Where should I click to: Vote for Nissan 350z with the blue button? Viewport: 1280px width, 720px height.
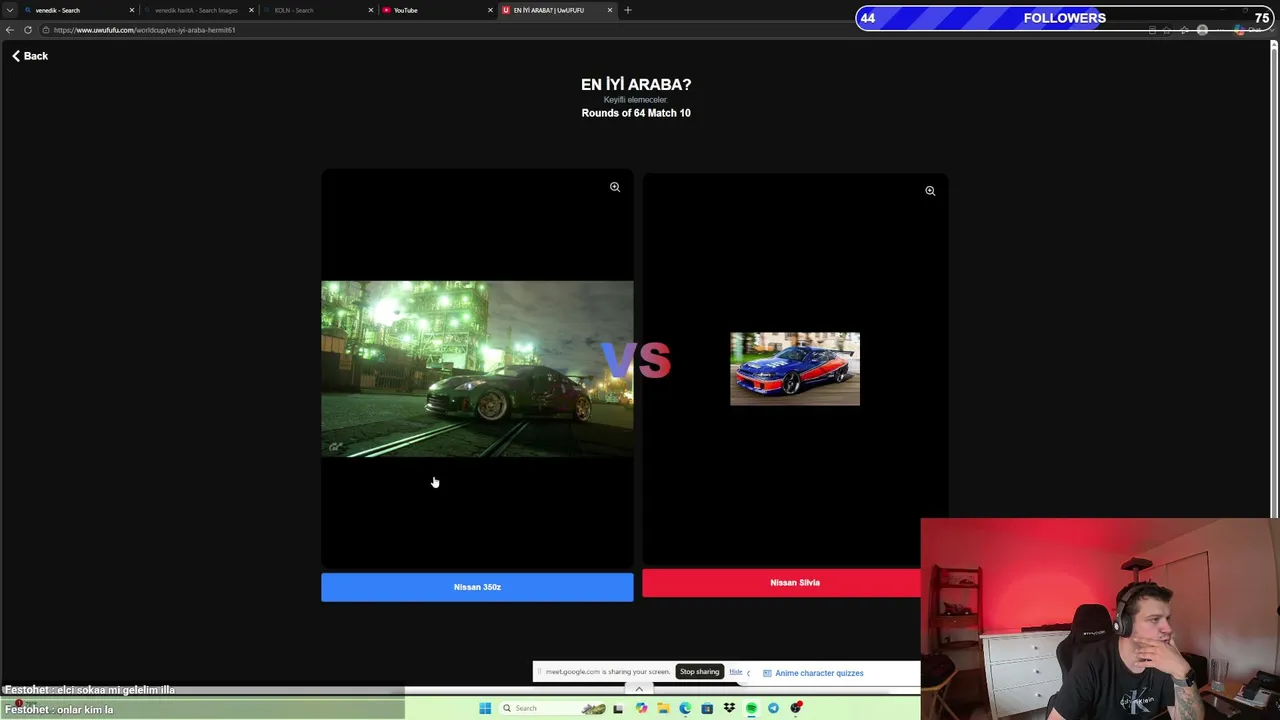(x=477, y=587)
